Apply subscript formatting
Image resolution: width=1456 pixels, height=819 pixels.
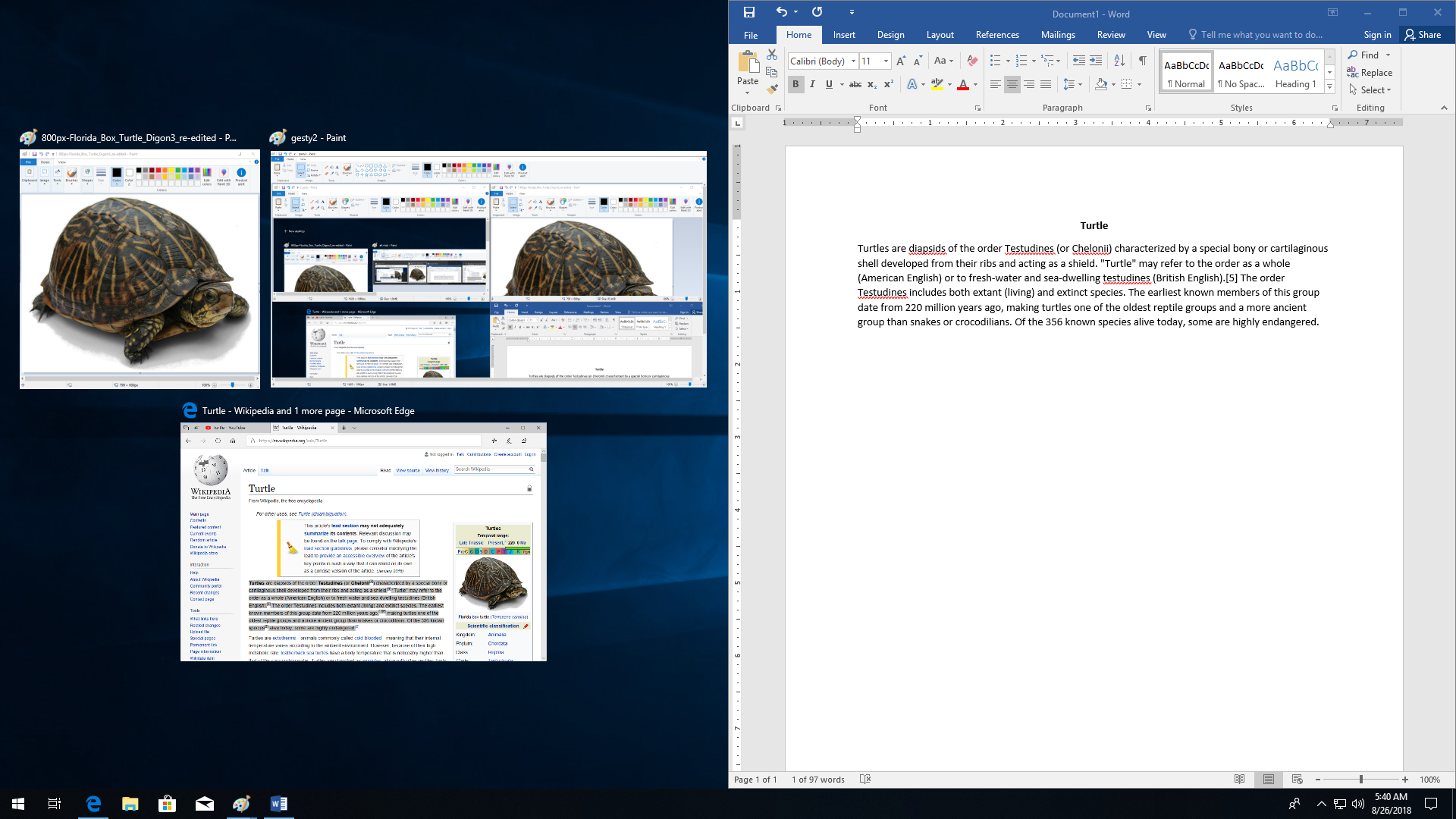pyautogui.click(x=872, y=84)
